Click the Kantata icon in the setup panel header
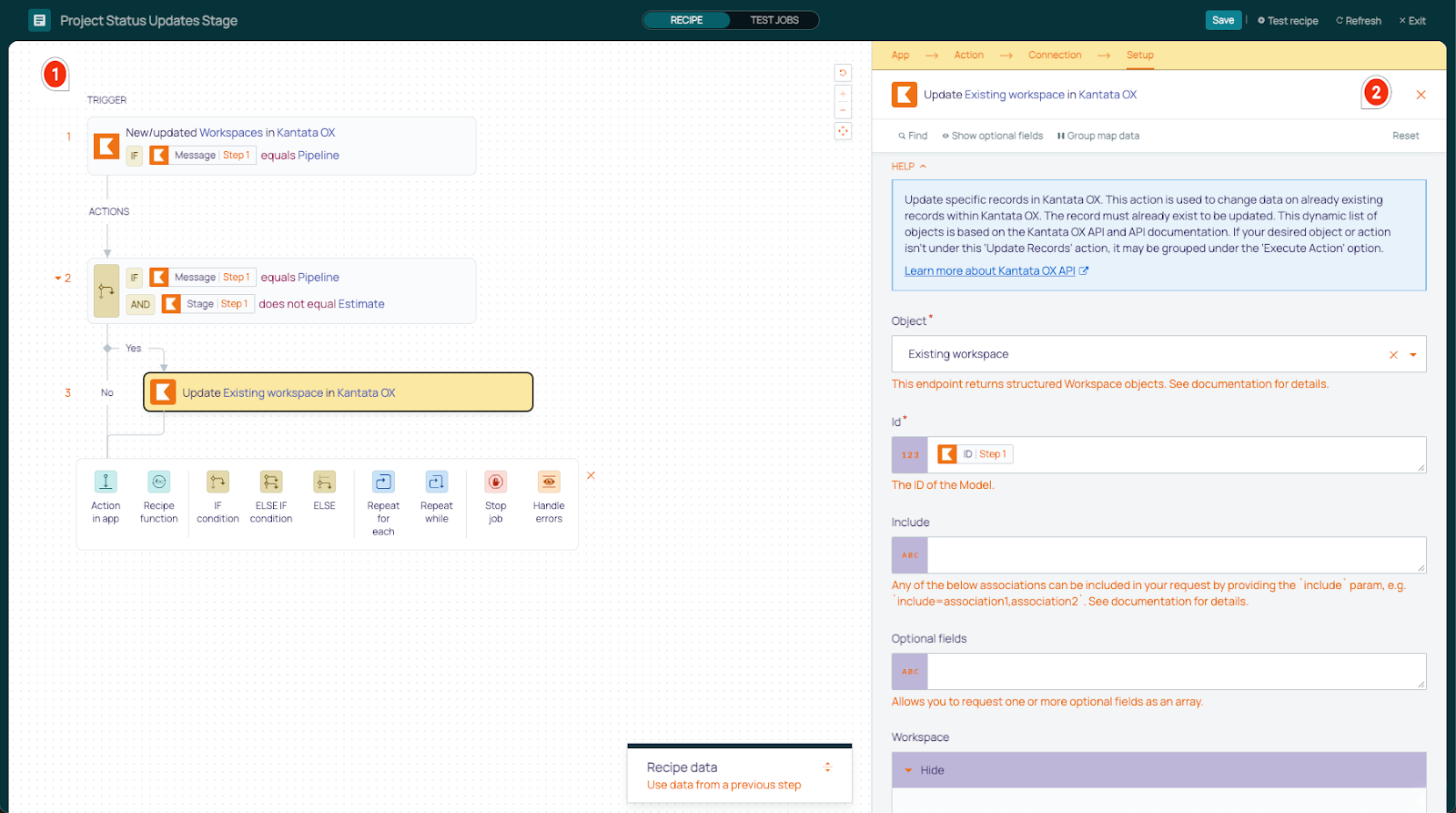Screen dimensions: 1456x813 pyautogui.click(x=904, y=95)
